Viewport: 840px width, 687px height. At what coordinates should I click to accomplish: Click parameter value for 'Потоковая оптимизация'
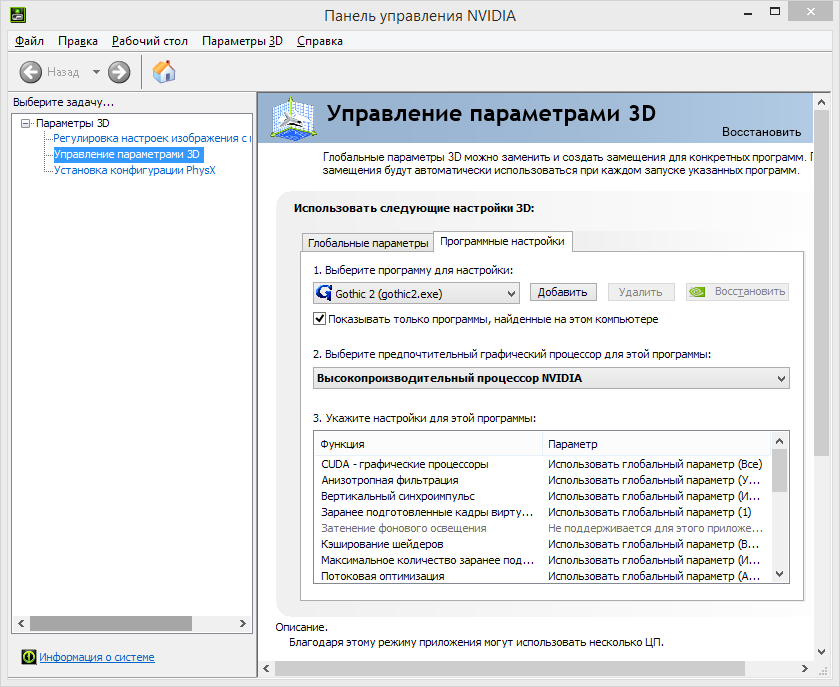point(654,577)
